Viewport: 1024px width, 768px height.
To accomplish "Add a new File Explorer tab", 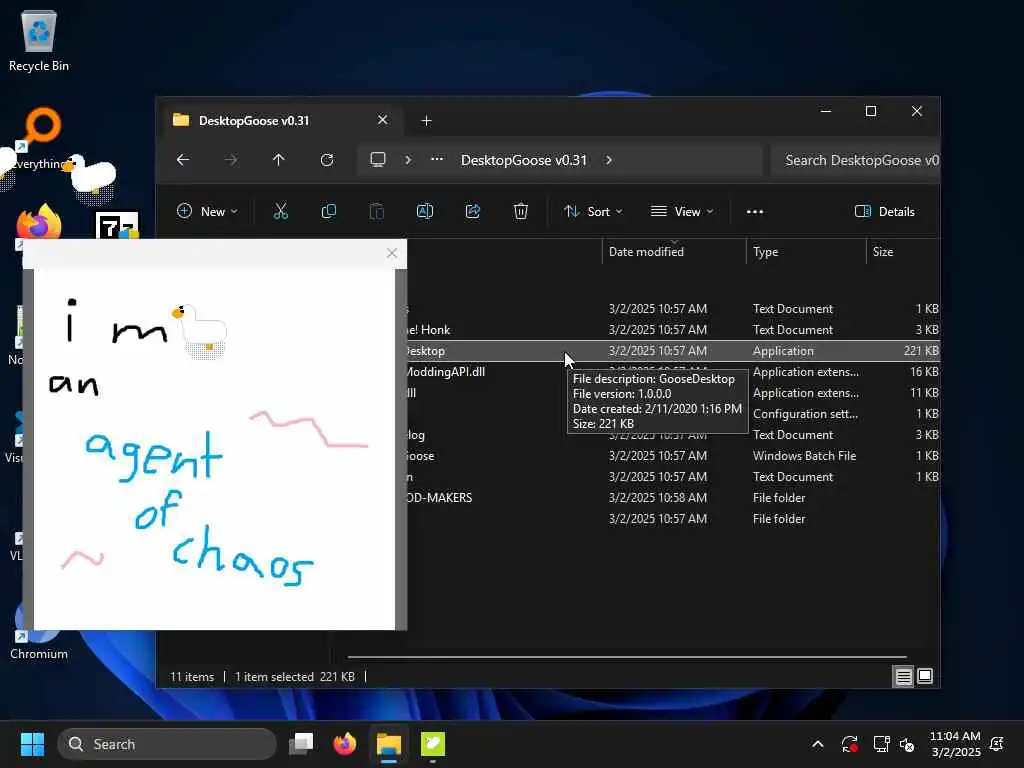I will 426,121.
